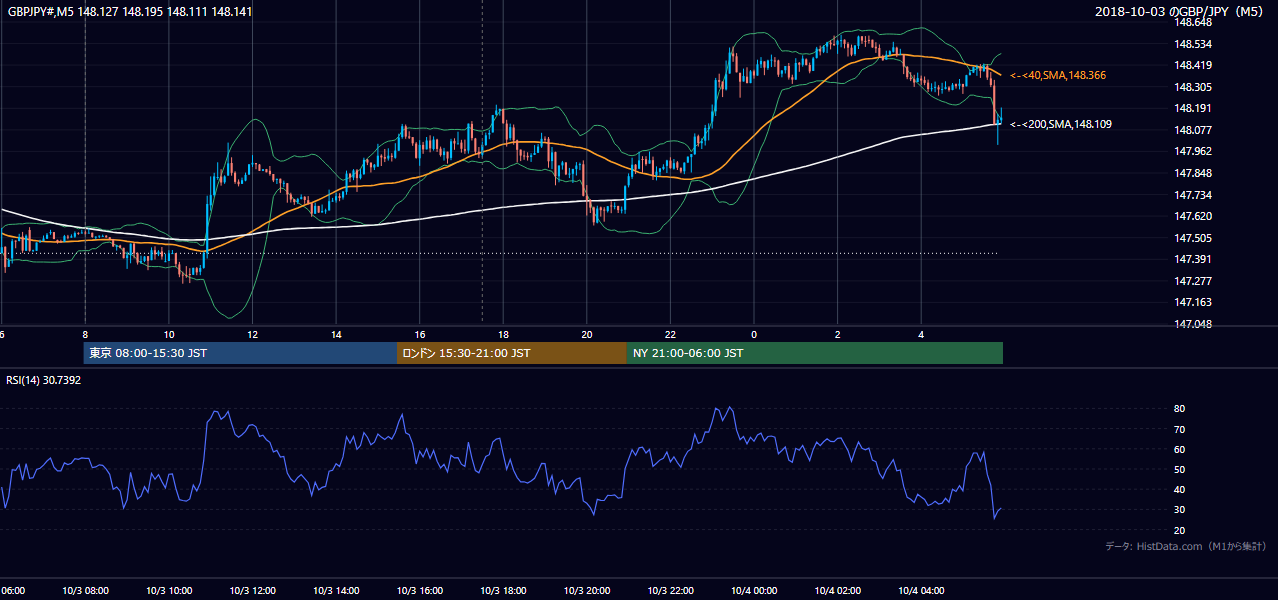Screen dimensions: 1278x600
Task: Click the RSI(14) 30.7392 indicator label
Action: 44,380
